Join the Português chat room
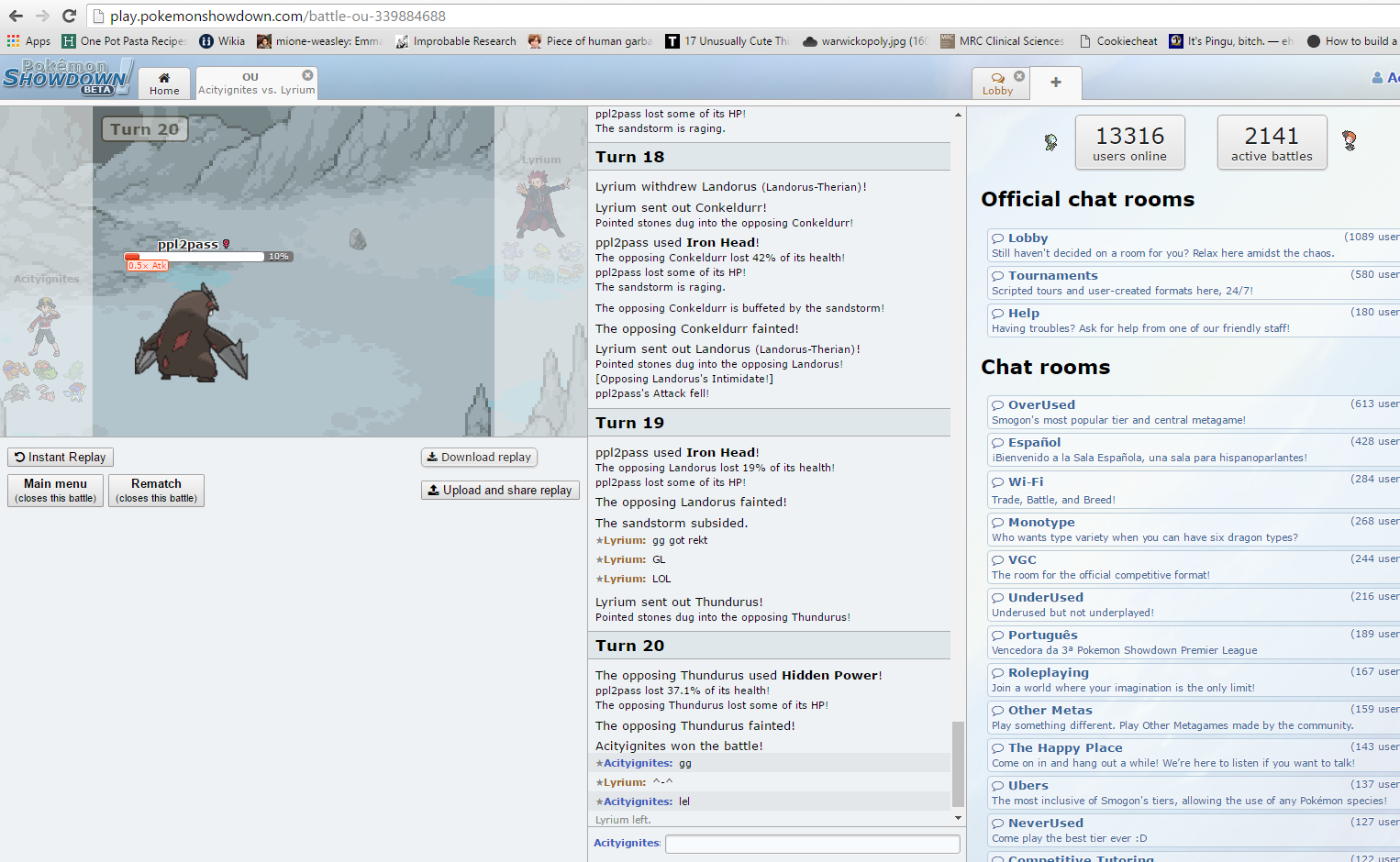This screenshot has width=1400, height=862. pos(1193,642)
